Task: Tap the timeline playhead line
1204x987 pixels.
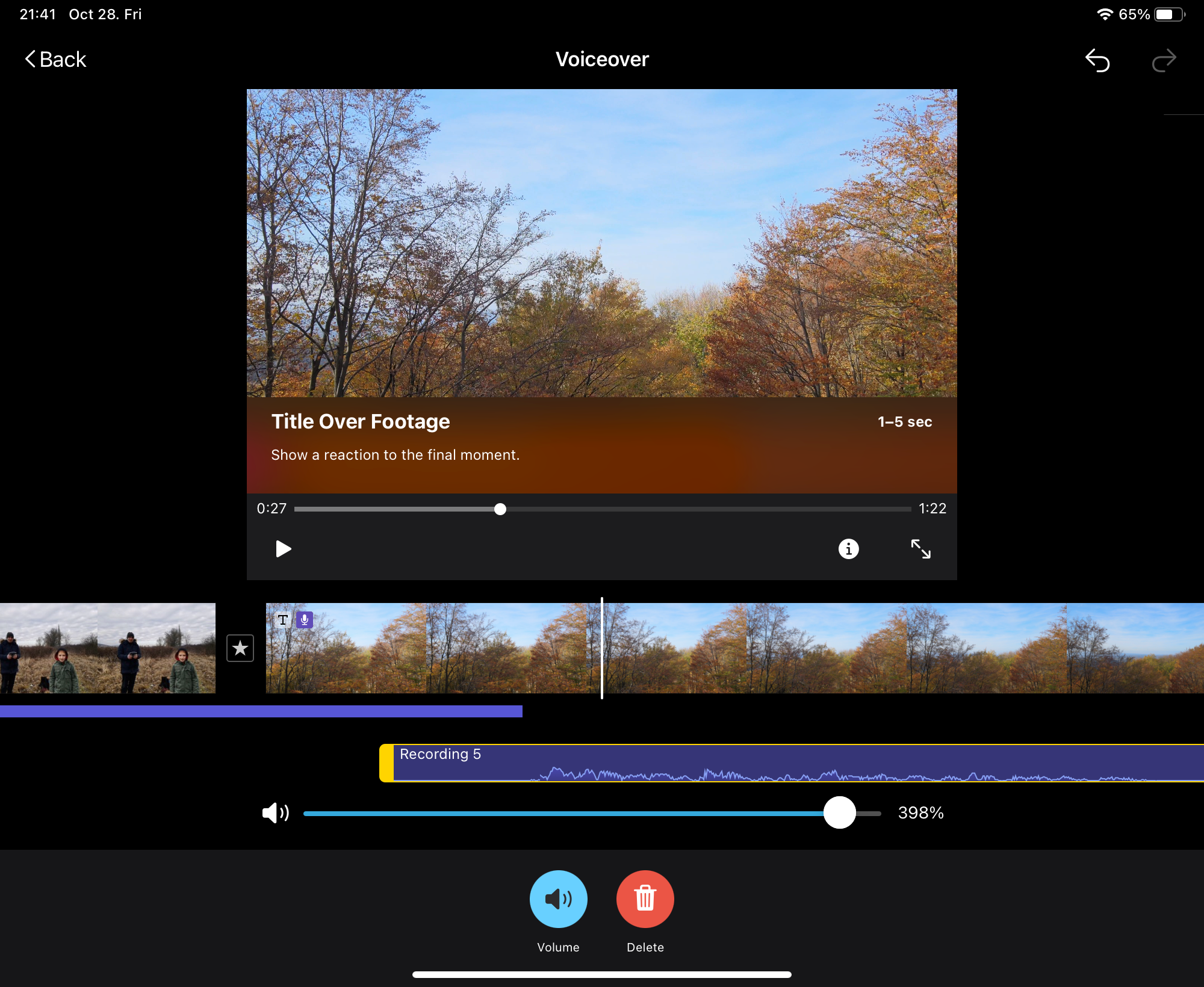Action: [602, 648]
